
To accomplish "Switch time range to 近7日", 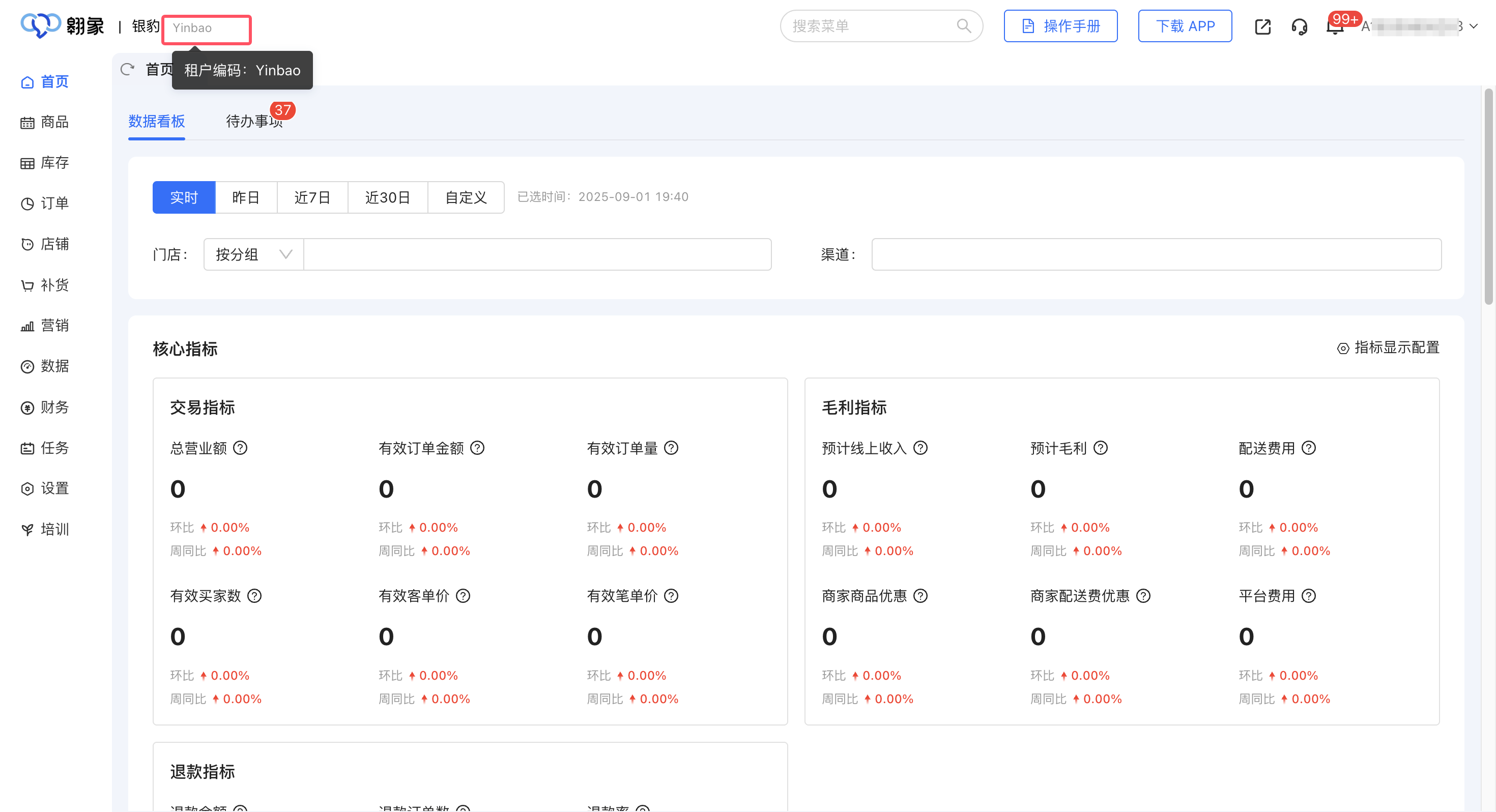I will coord(312,197).
